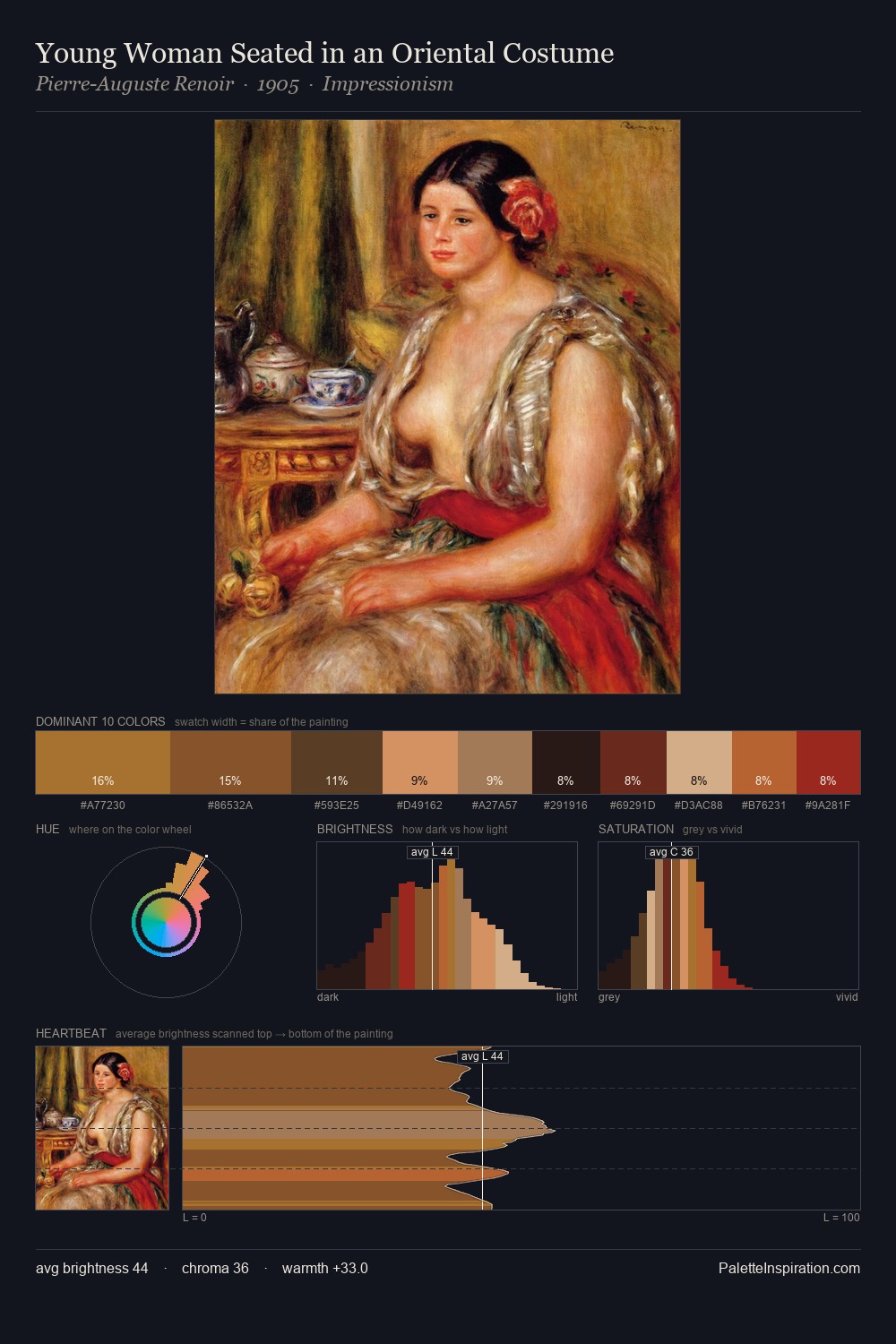Click the '#9A281F' hex label
This screenshot has height=1344, width=896.
[x=828, y=805]
